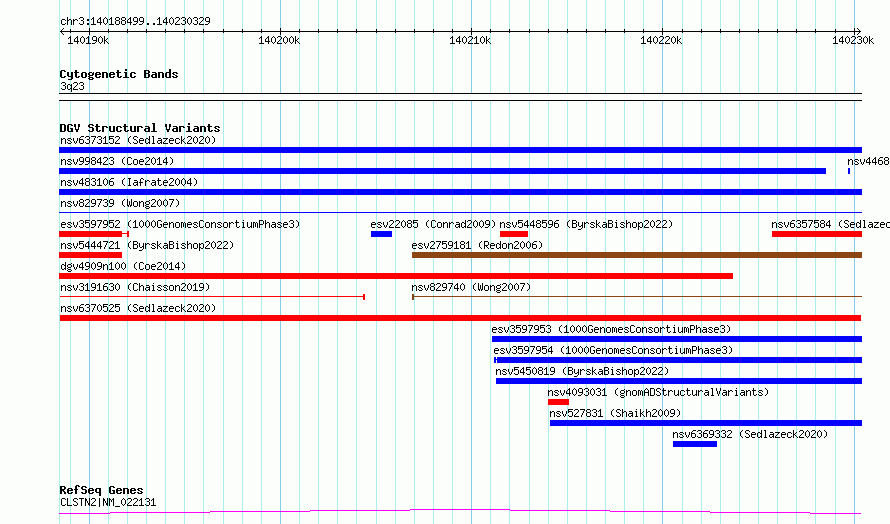Select the blue esv22085 variant bar
Screen dimensions: 890x524
pos(381,234)
